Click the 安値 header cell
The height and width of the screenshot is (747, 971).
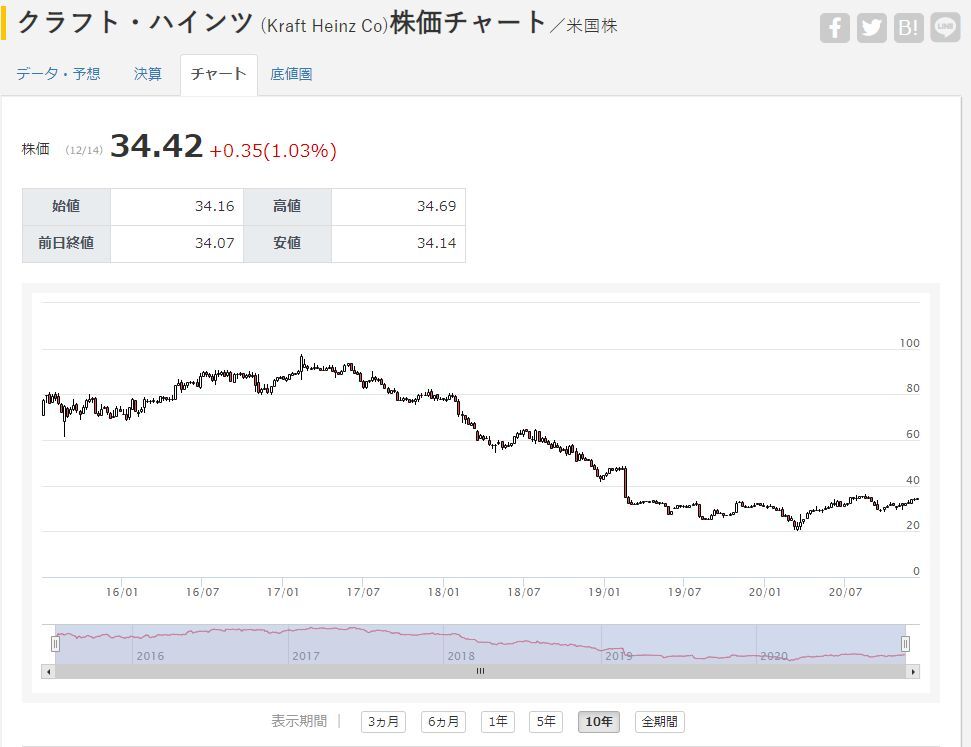pos(287,243)
